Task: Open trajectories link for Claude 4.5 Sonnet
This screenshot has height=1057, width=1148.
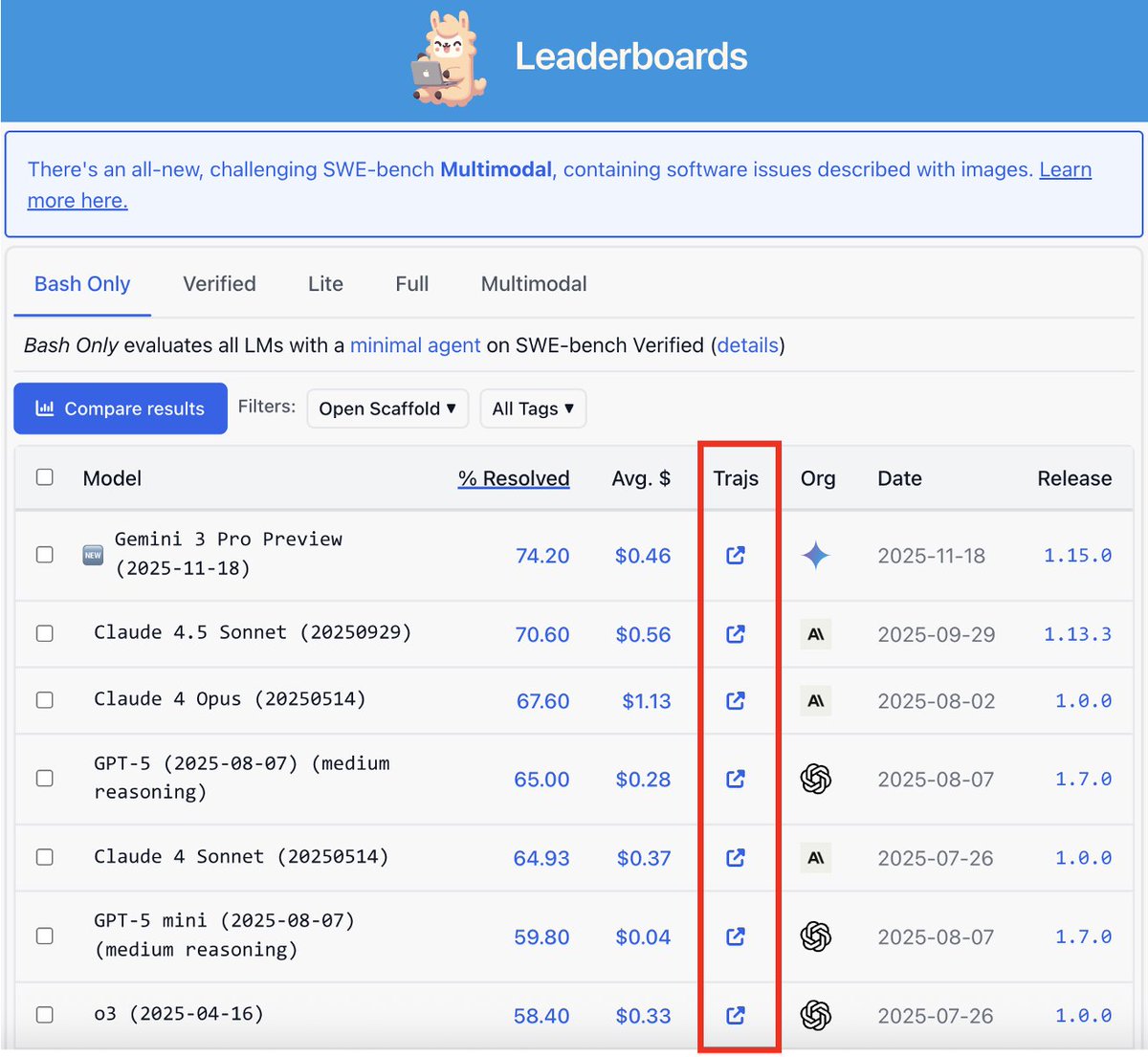Action: click(x=735, y=633)
